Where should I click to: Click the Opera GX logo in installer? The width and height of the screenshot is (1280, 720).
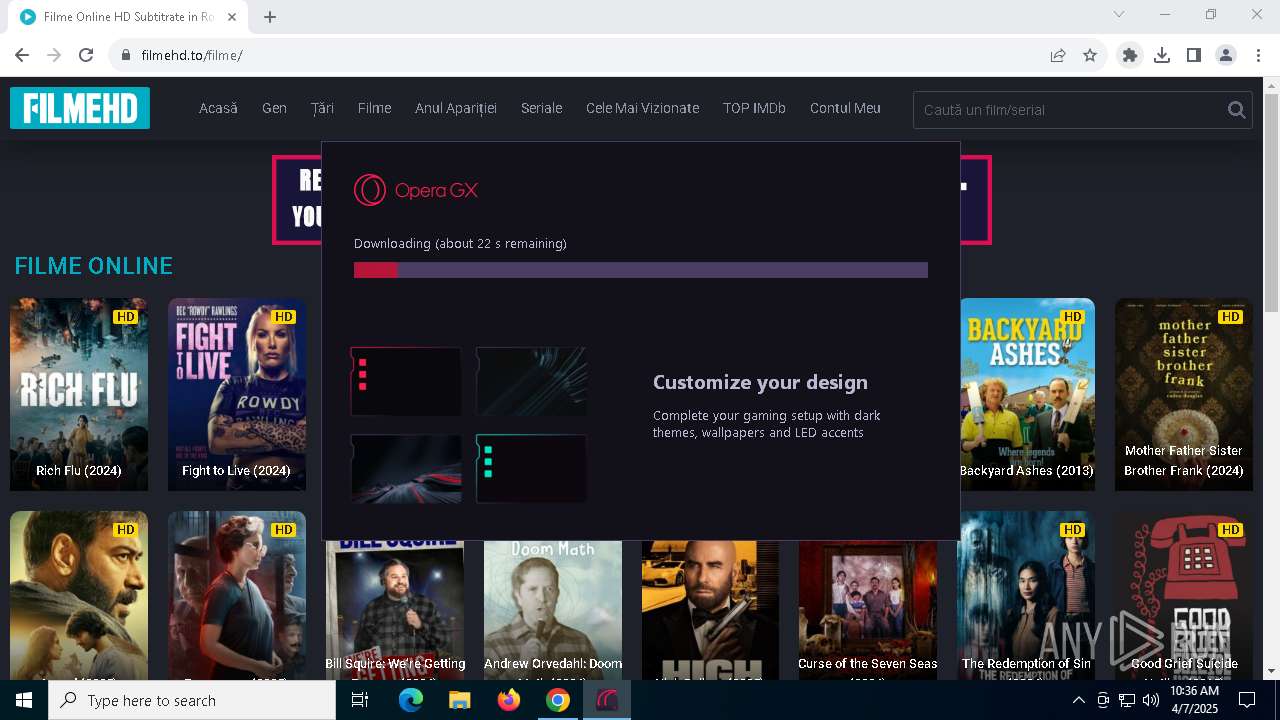tap(416, 190)
